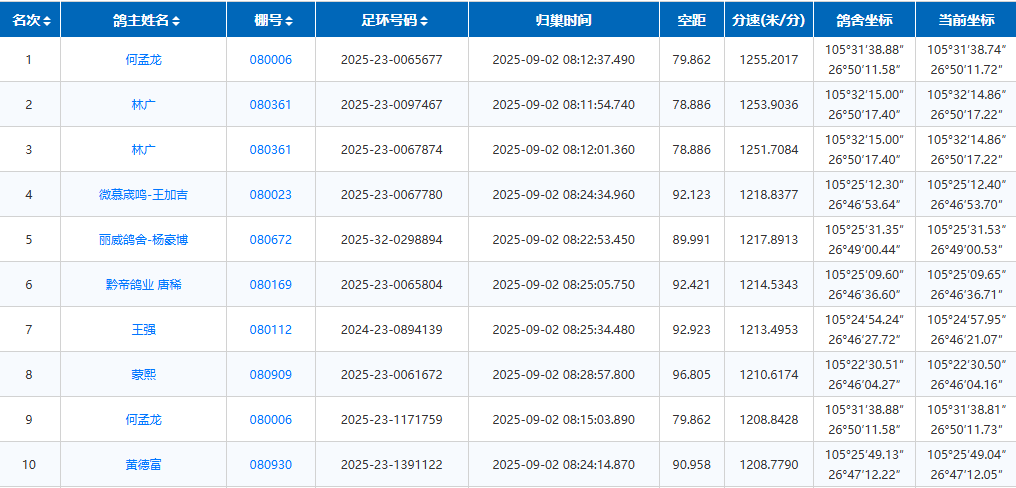Click the sort icon next to 足环号码
The image size is (1016, 488).
(x=425, y=21)
